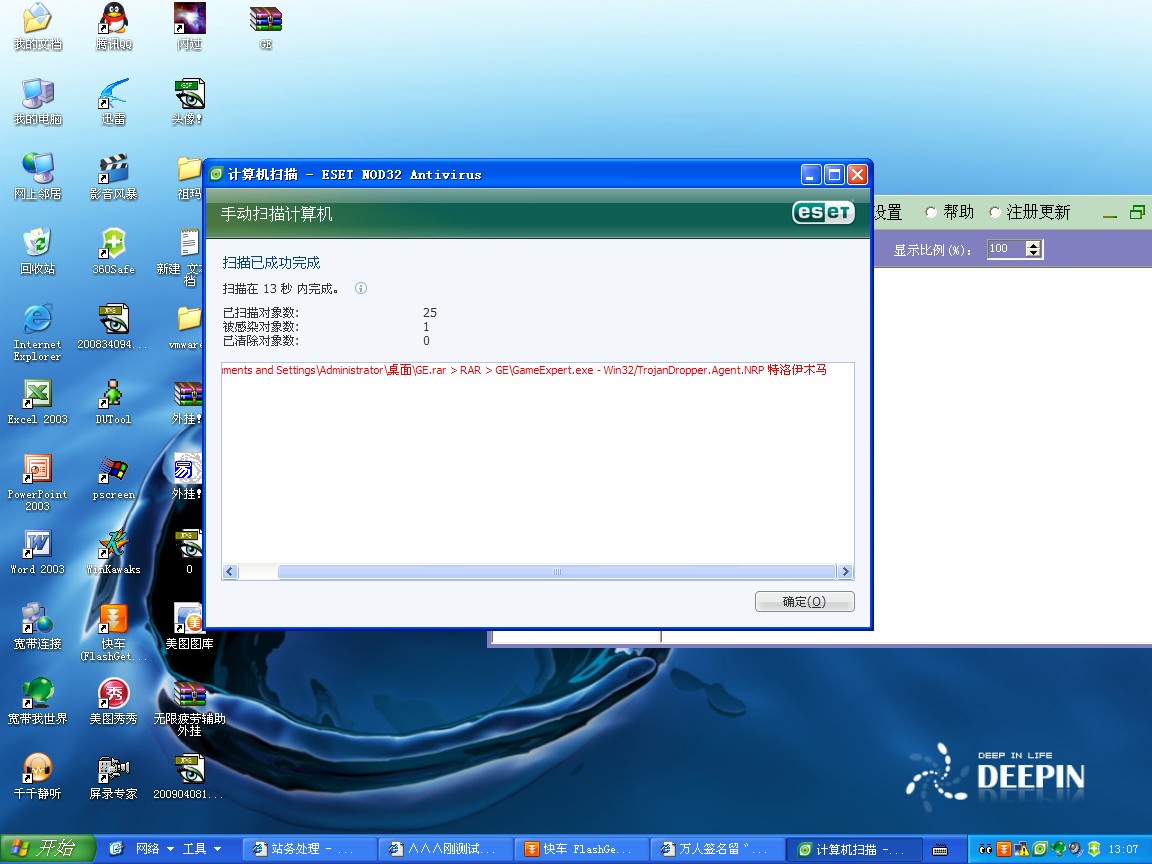Click the scan results horizontal scrollbar thumb
1152x864 pixels.
point(556,572)
